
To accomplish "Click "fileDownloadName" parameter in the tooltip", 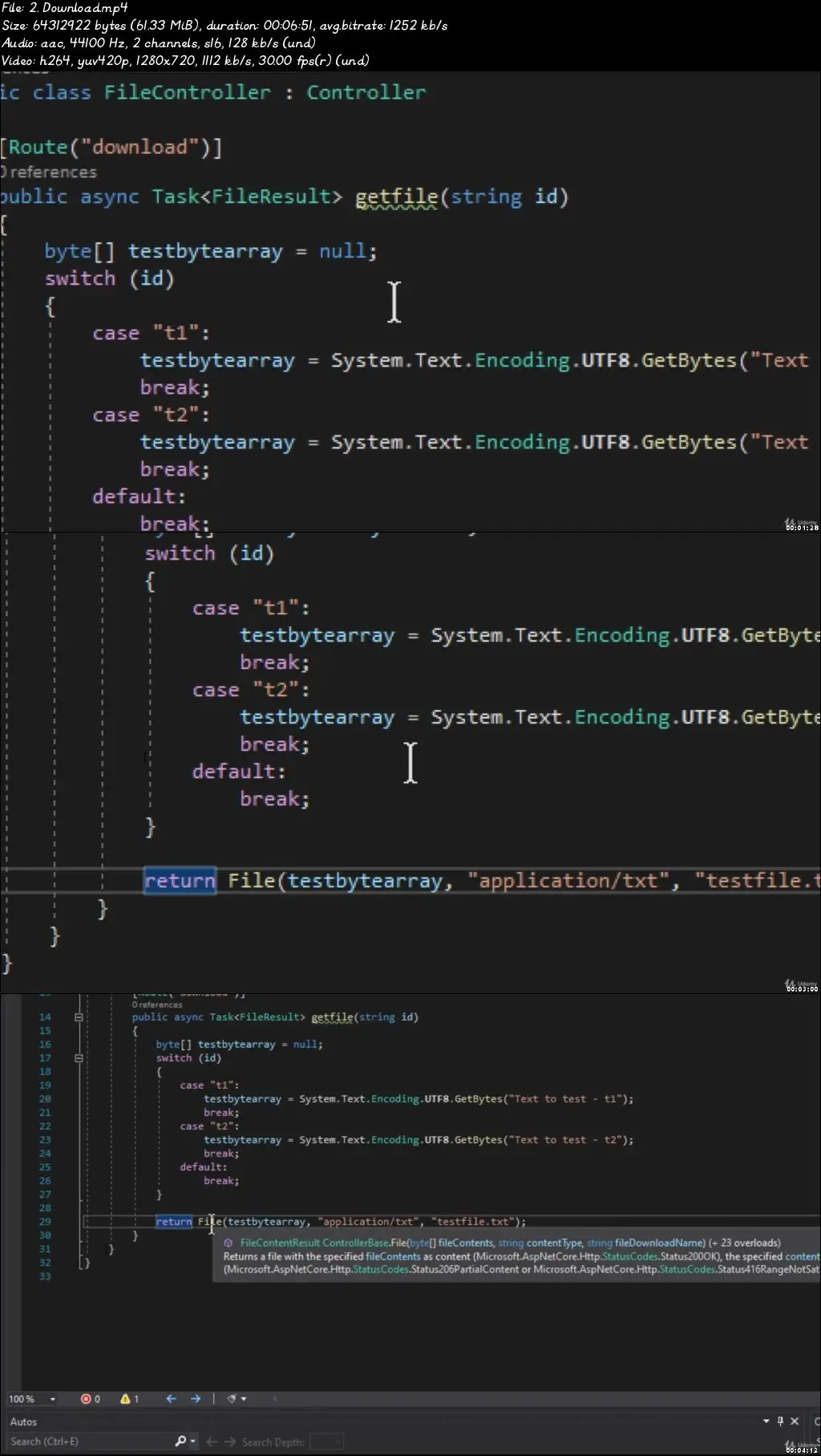I will [x=659, y=1243].
